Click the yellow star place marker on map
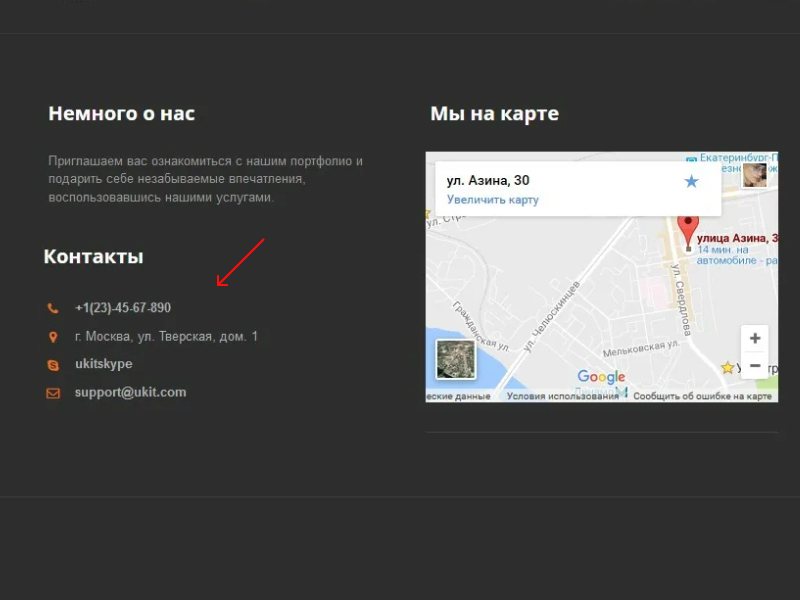The image size is (800, 600). coord(727,368)
